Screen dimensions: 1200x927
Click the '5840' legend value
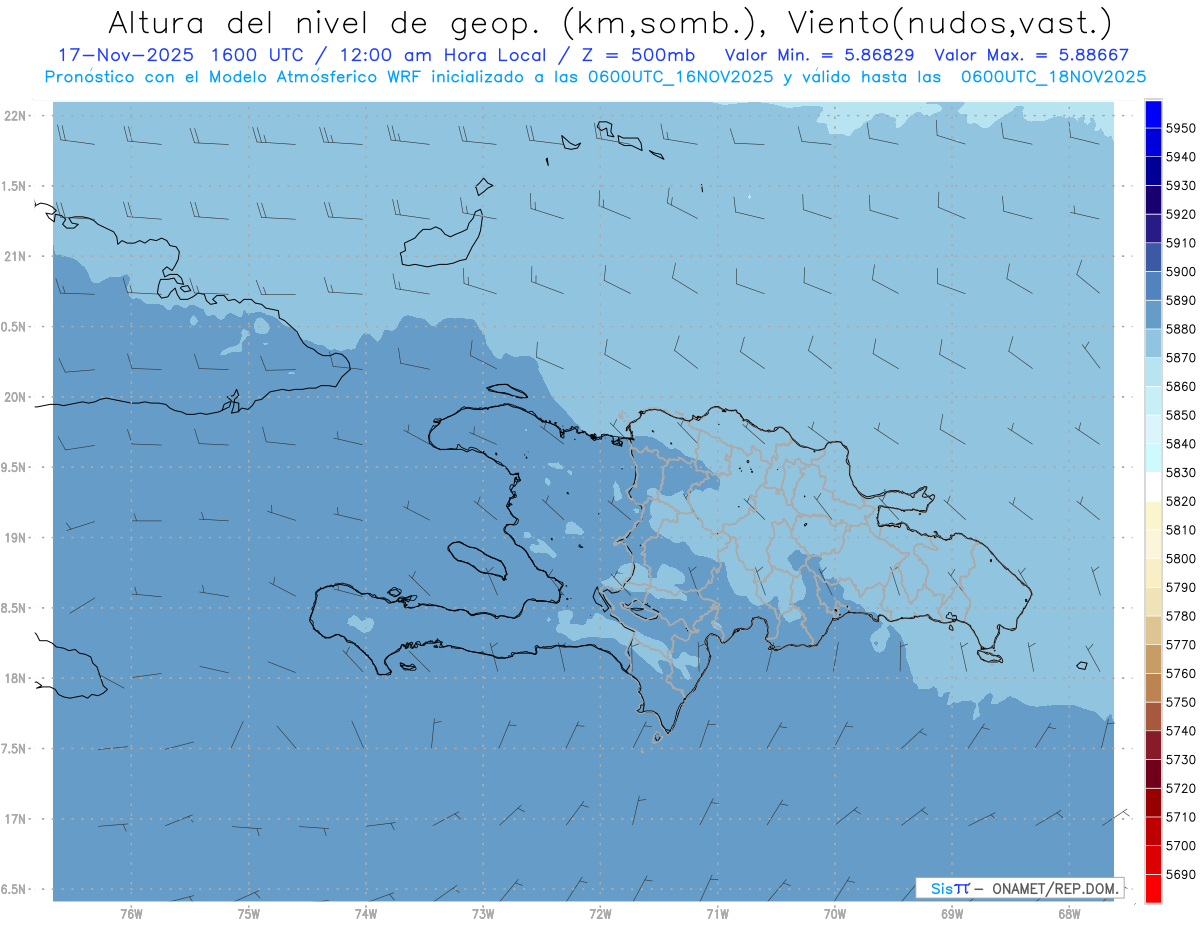point(1181,444)
